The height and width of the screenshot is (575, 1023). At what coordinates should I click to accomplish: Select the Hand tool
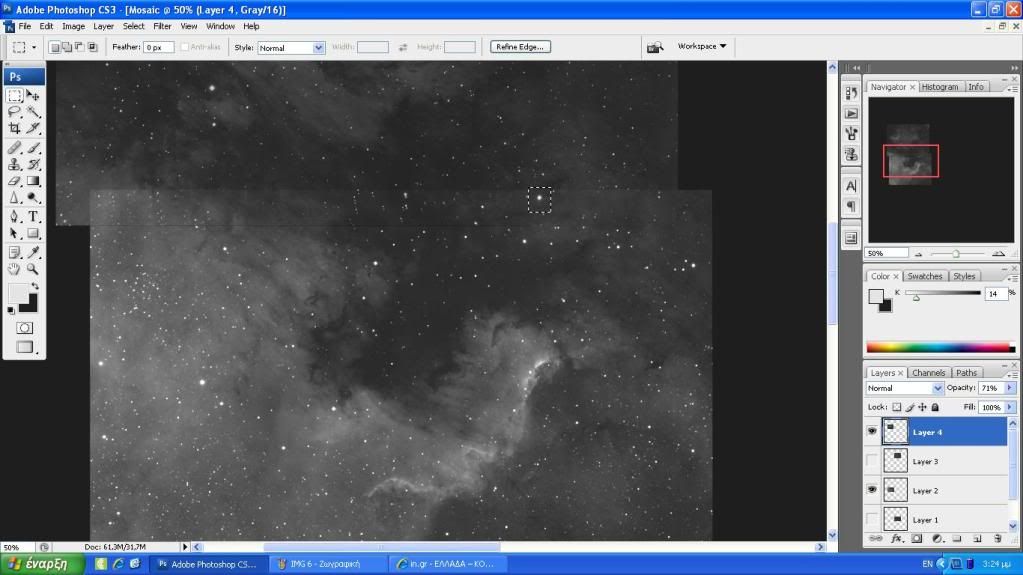[14, 269]
